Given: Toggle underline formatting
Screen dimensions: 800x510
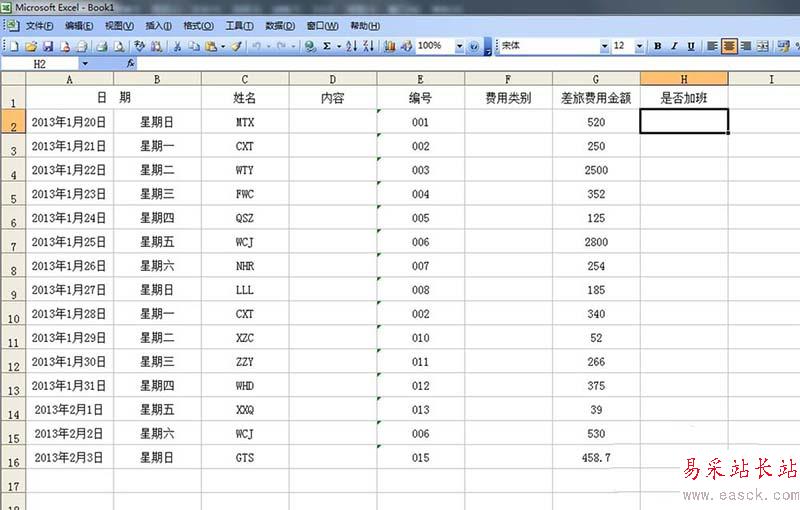Looking at the screenshot, I should click(691, 46).
